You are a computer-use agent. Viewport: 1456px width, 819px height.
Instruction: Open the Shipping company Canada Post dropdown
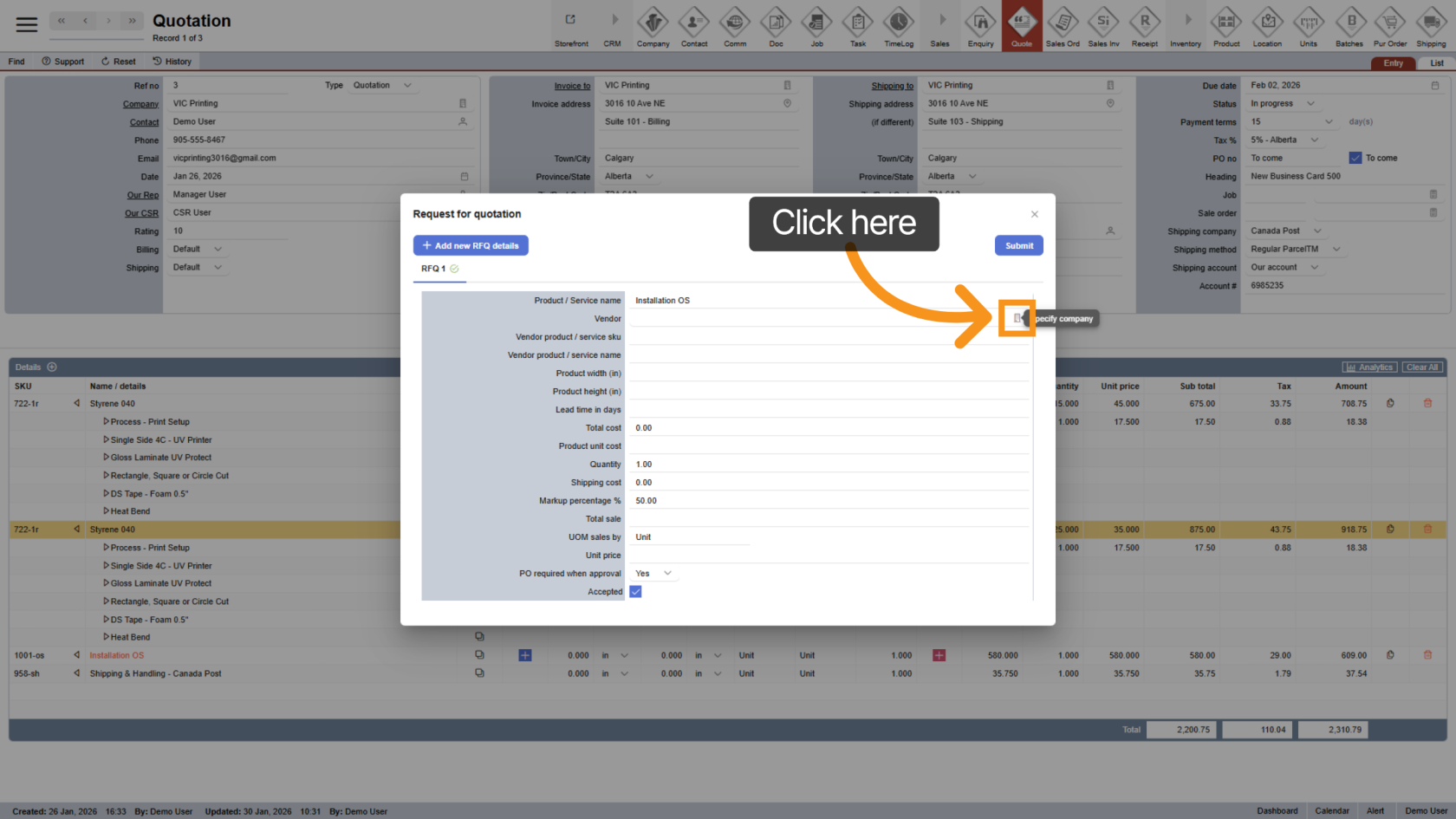pyautogui.click(x=1286, y=231)
